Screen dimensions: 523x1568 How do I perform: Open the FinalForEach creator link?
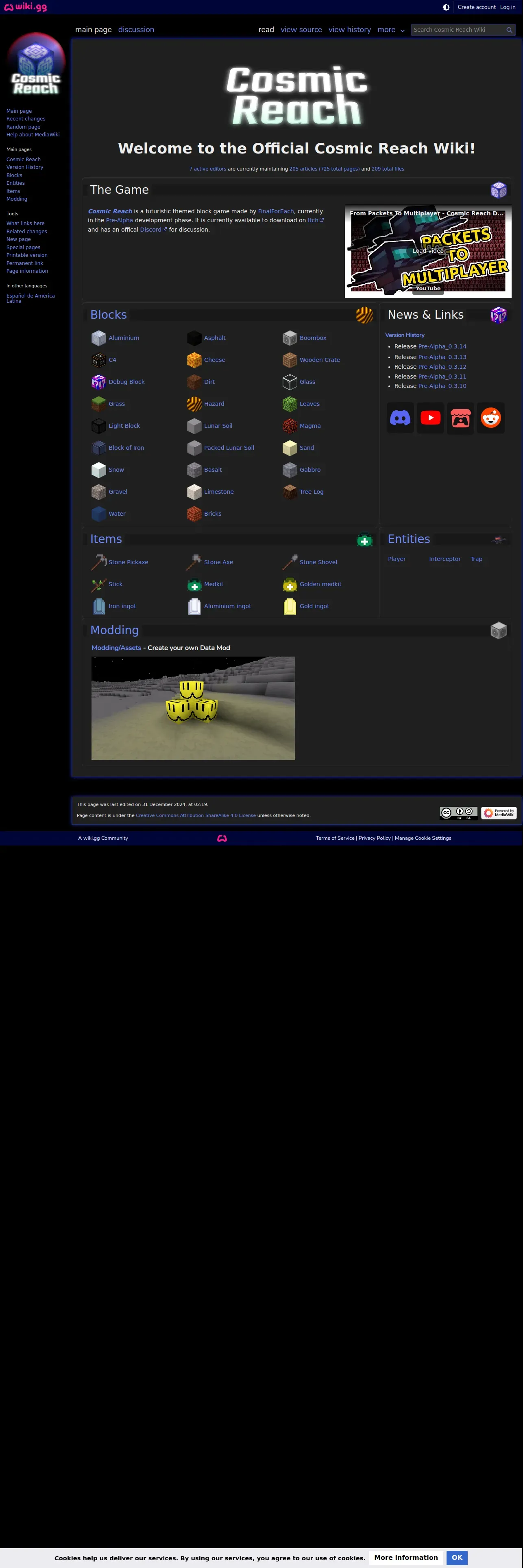(275, 211)
